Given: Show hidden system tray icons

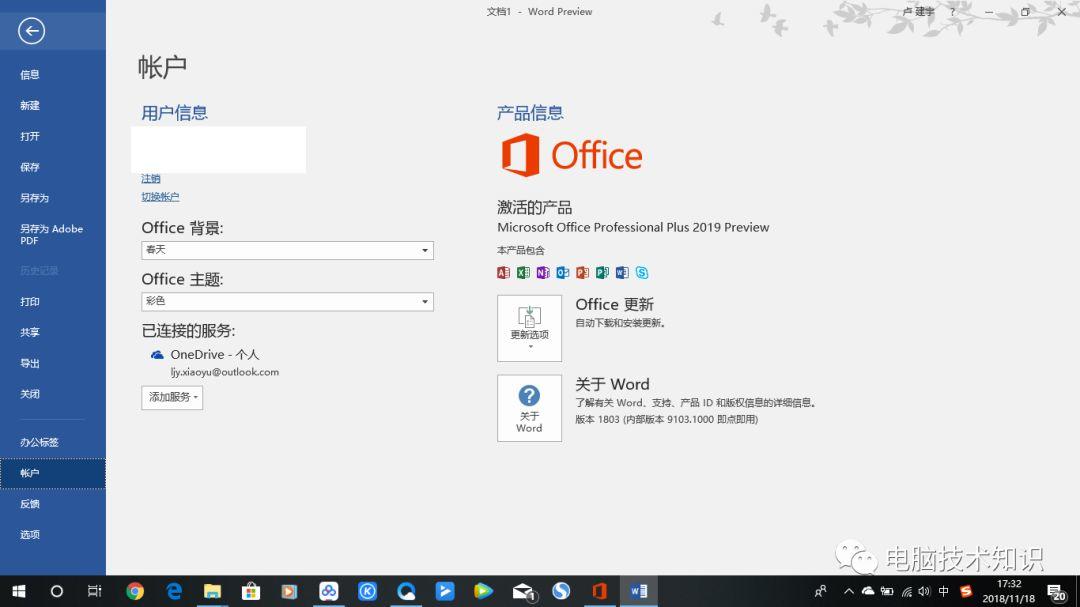Looking at the screenshot, I should point(849,591).
